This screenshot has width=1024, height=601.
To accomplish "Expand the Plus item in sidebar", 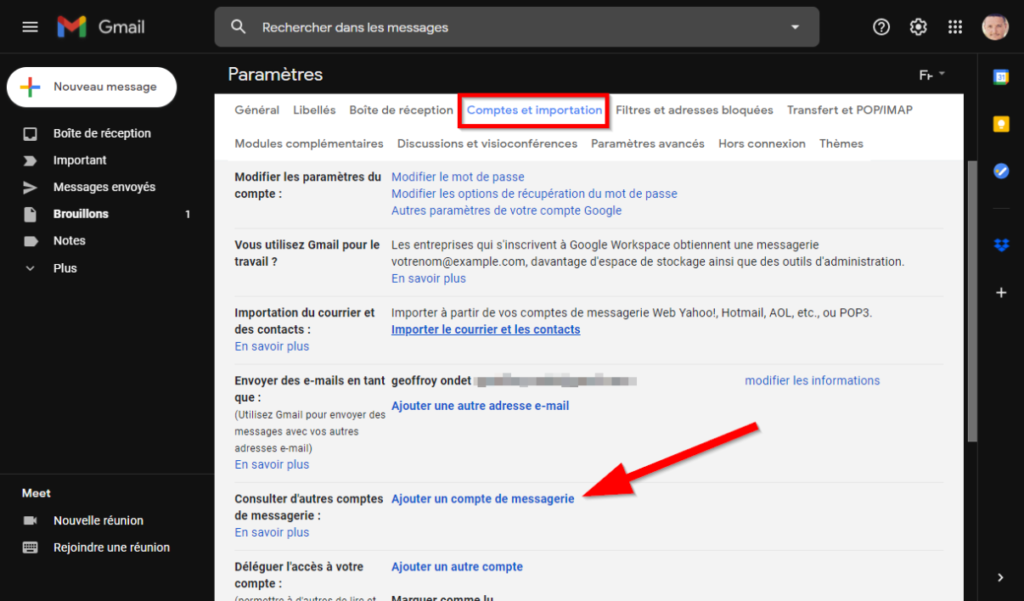I will click(x=65, y=268).
